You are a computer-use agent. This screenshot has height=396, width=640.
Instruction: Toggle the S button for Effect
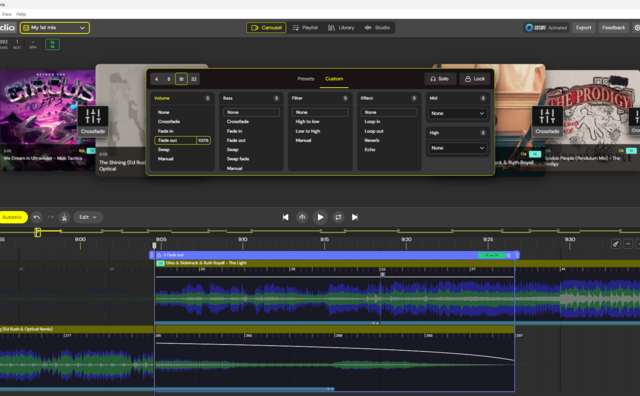[414, 98]
